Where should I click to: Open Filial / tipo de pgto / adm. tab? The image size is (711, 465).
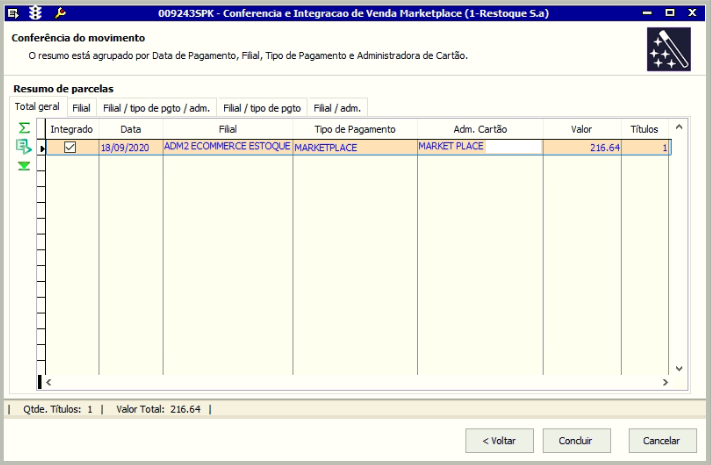(x=156, y=108)
